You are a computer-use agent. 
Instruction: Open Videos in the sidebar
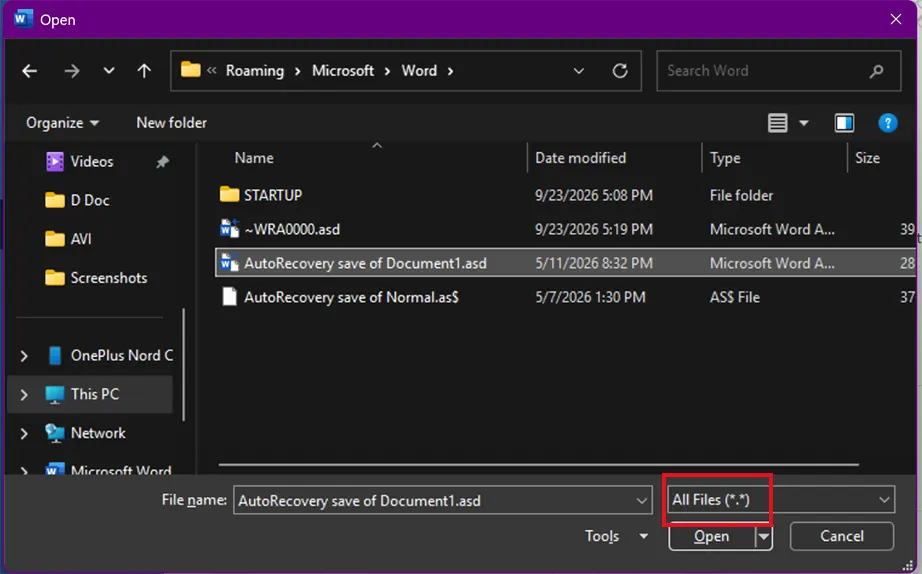tap(92, 161)
